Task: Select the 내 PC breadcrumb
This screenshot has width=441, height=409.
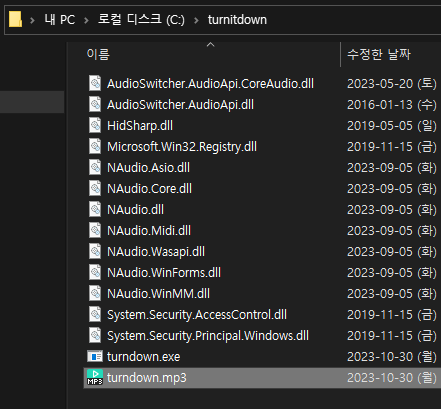Action: [60, 20]
